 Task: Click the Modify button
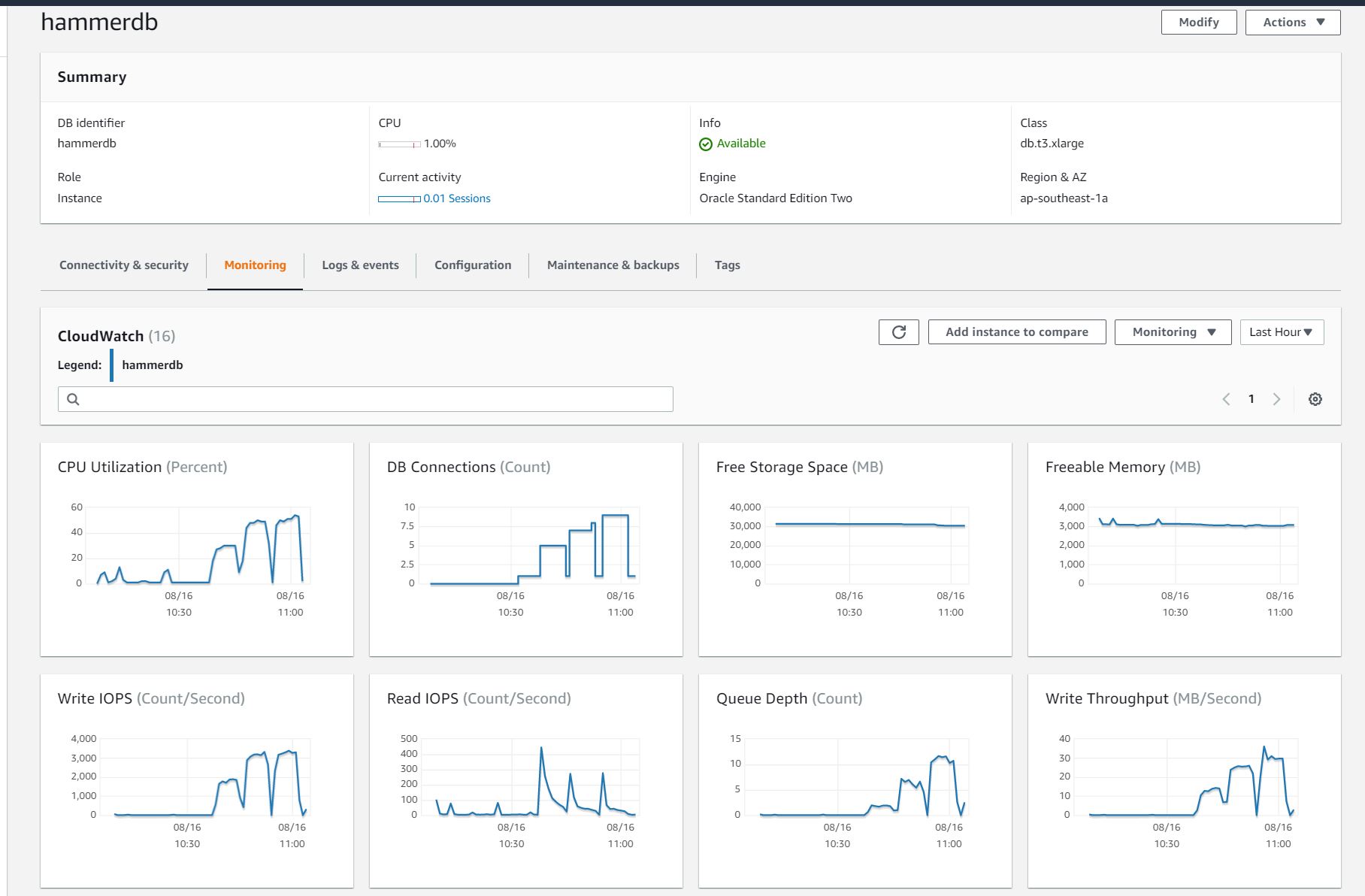(1198, 23)
